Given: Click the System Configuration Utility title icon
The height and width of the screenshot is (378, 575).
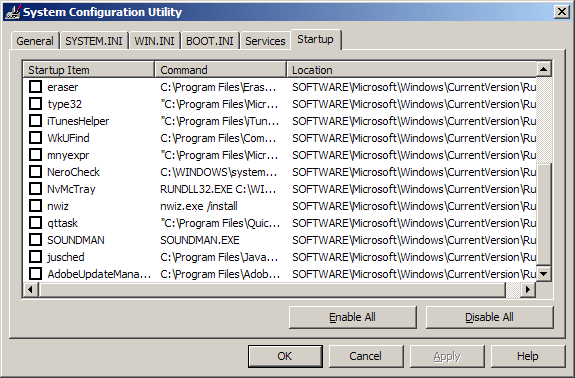Looking at the screenshot, I should (12, 12).
